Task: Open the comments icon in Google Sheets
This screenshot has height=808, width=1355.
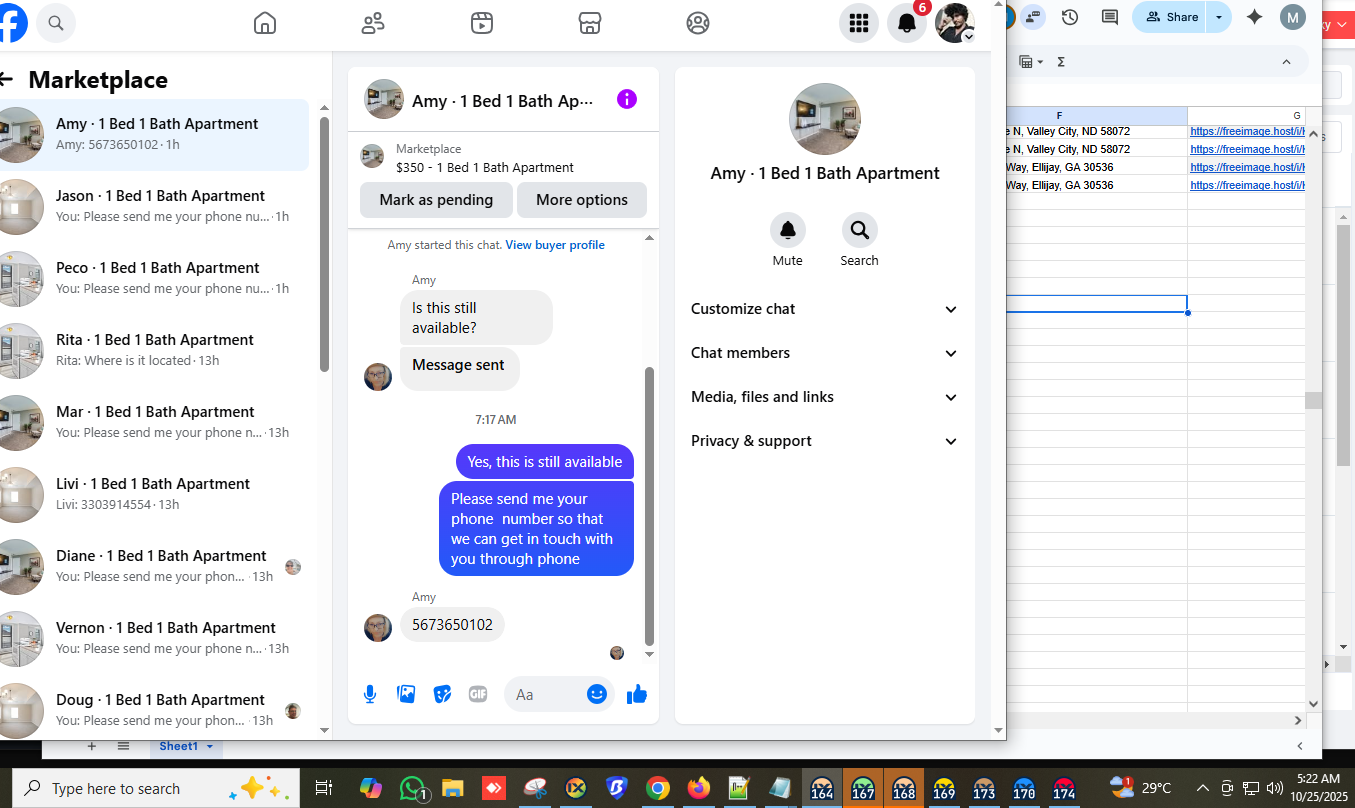Action: [1109, 17]
